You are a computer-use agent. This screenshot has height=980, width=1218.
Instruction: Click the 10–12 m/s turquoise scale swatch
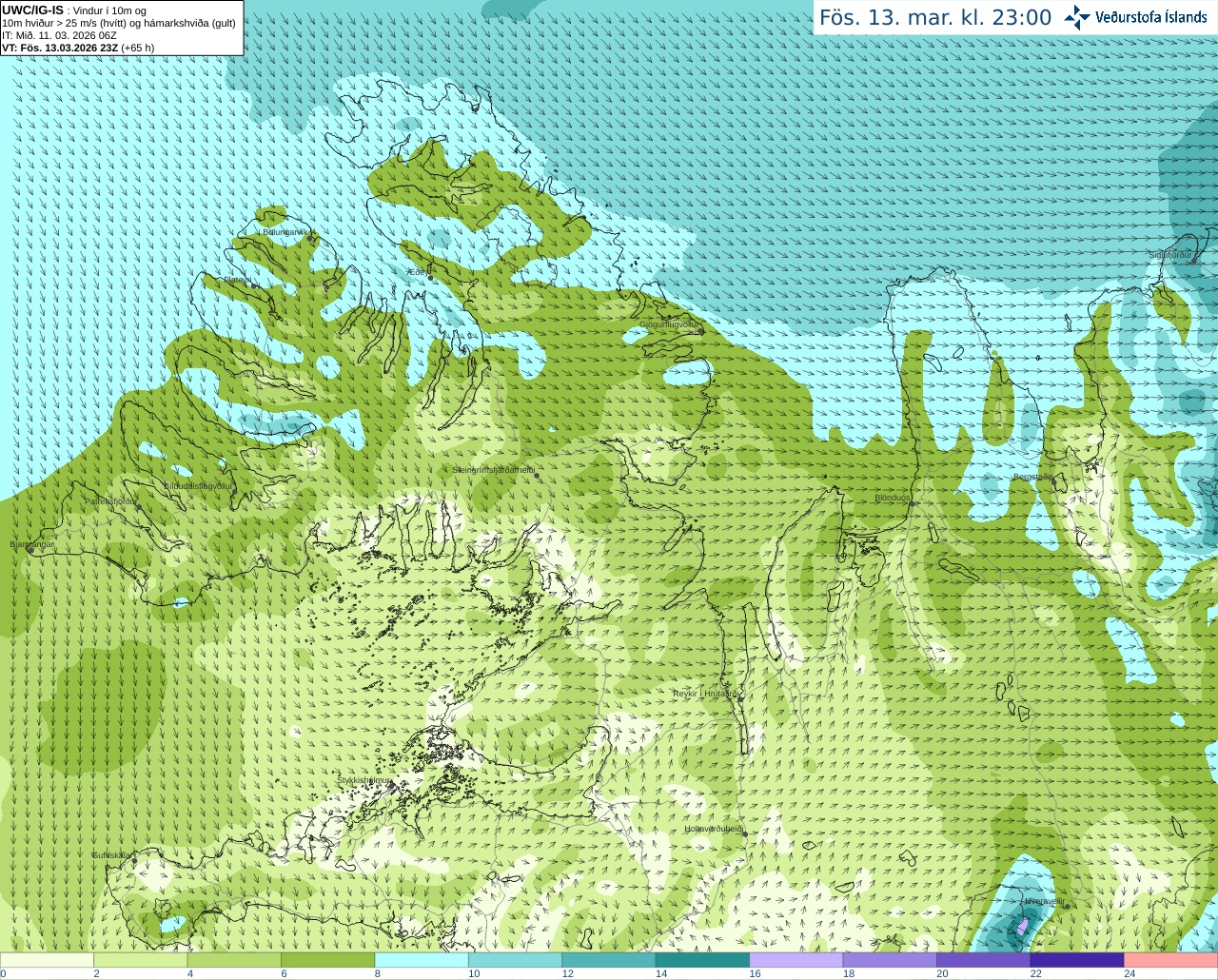(515, 960)
